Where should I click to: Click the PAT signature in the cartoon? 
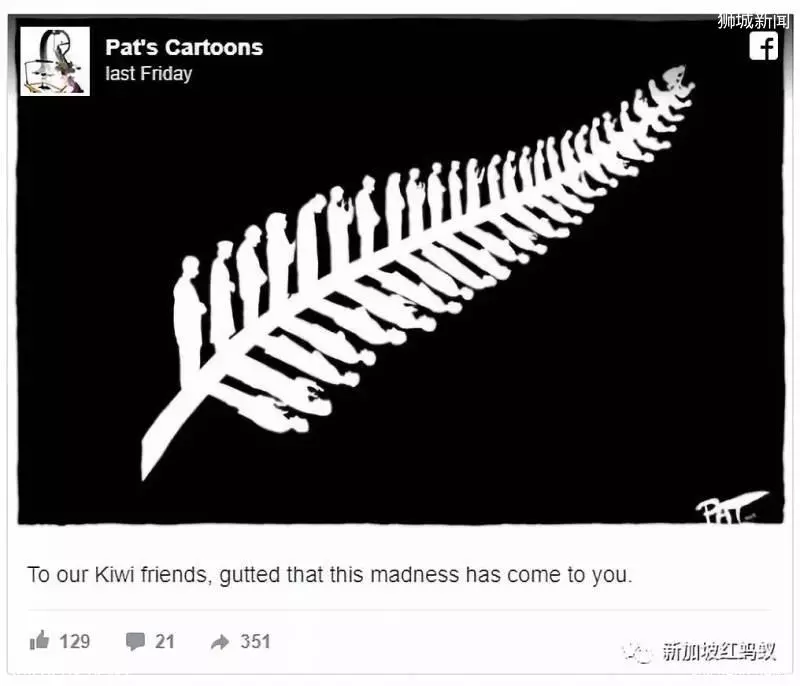click(x=730, y=507)
